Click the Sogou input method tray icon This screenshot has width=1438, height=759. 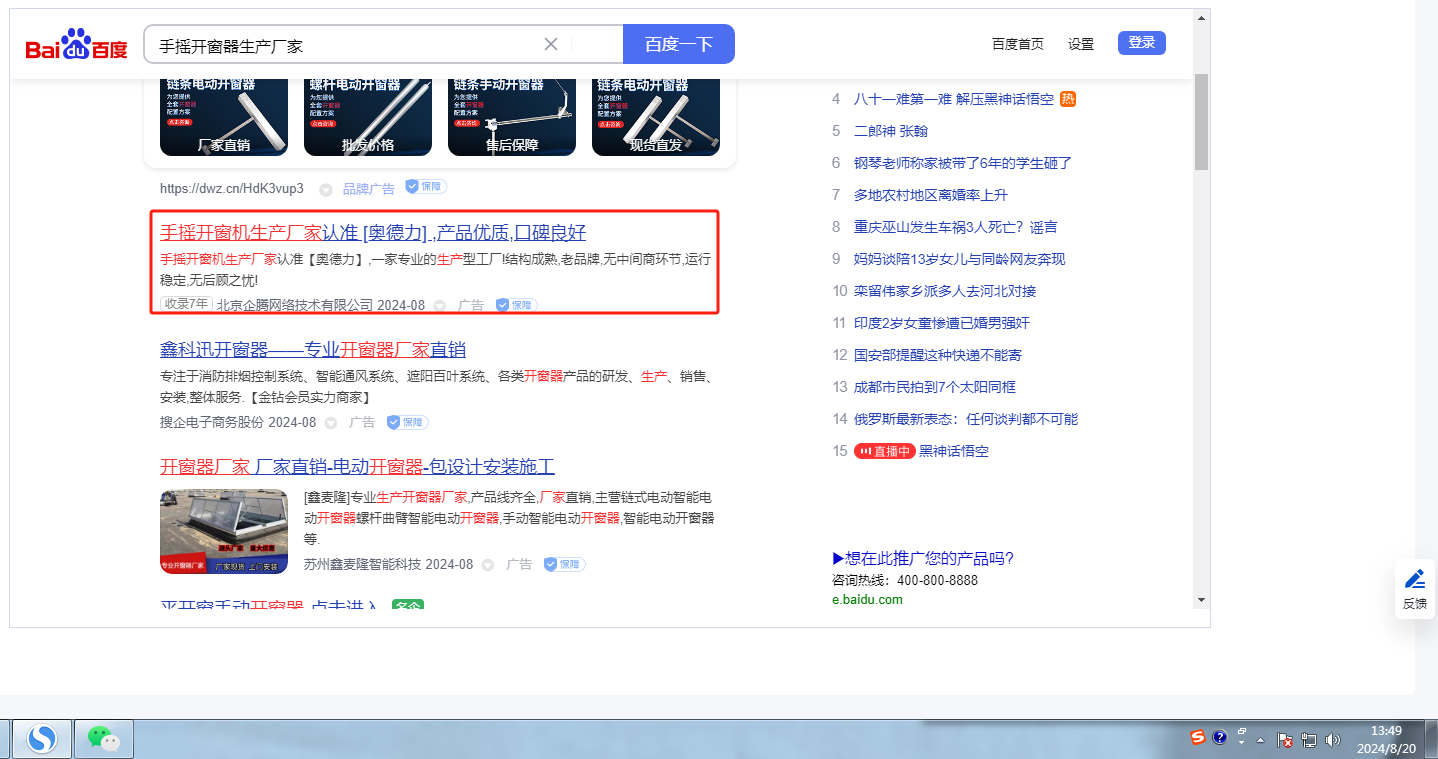1197,738
